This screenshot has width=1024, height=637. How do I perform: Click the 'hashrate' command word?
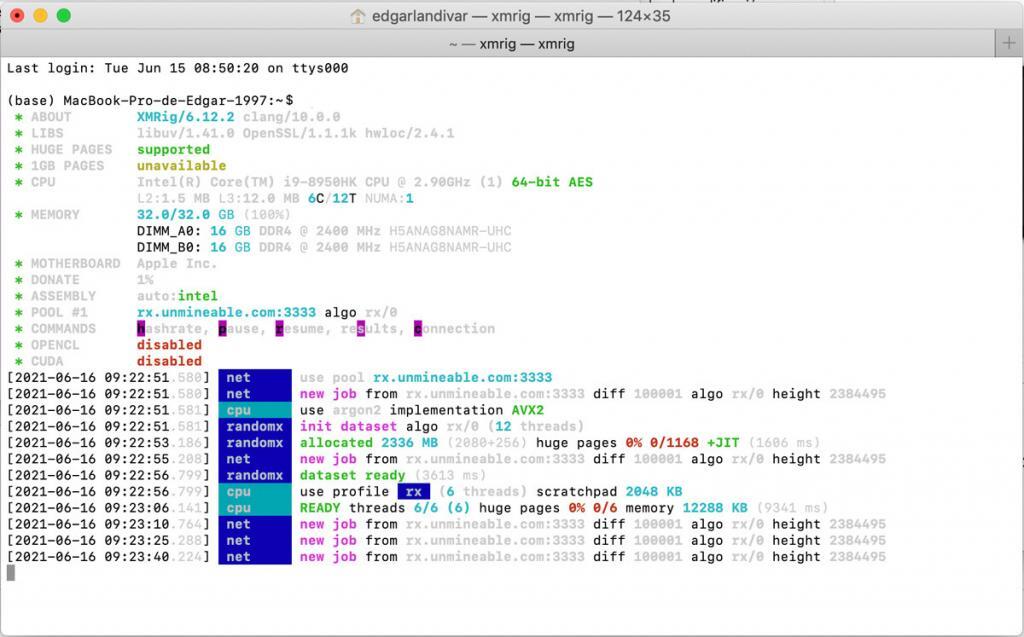(x=169, y=329)
